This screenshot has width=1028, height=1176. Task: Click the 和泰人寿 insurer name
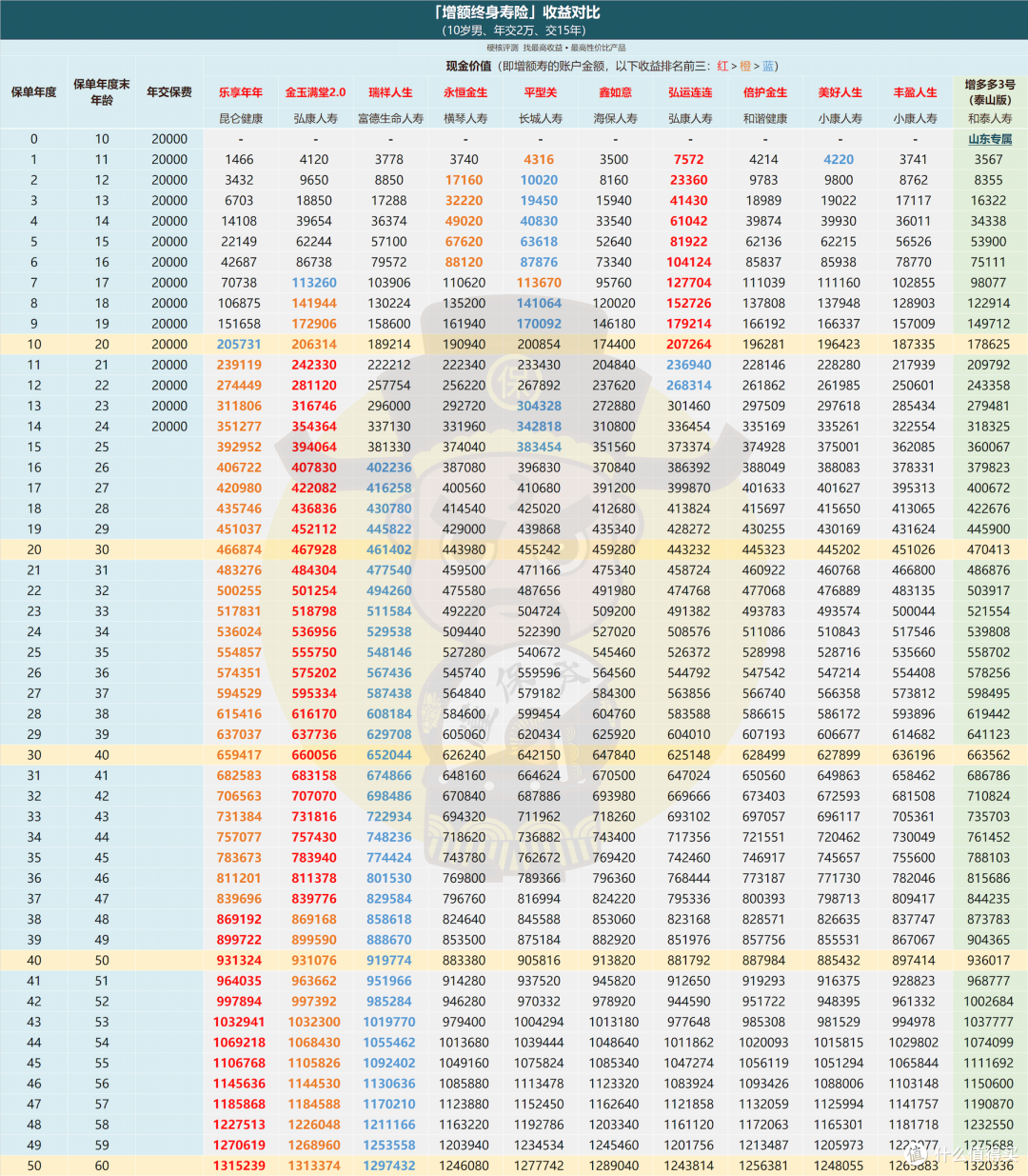click(990, 119)
